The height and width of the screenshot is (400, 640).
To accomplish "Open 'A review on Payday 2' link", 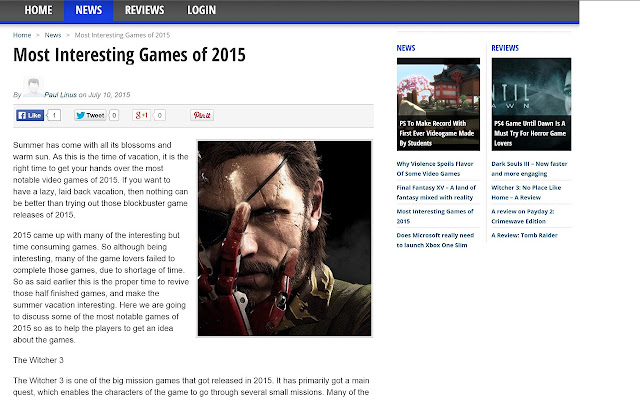I will [x=522, y=216].
